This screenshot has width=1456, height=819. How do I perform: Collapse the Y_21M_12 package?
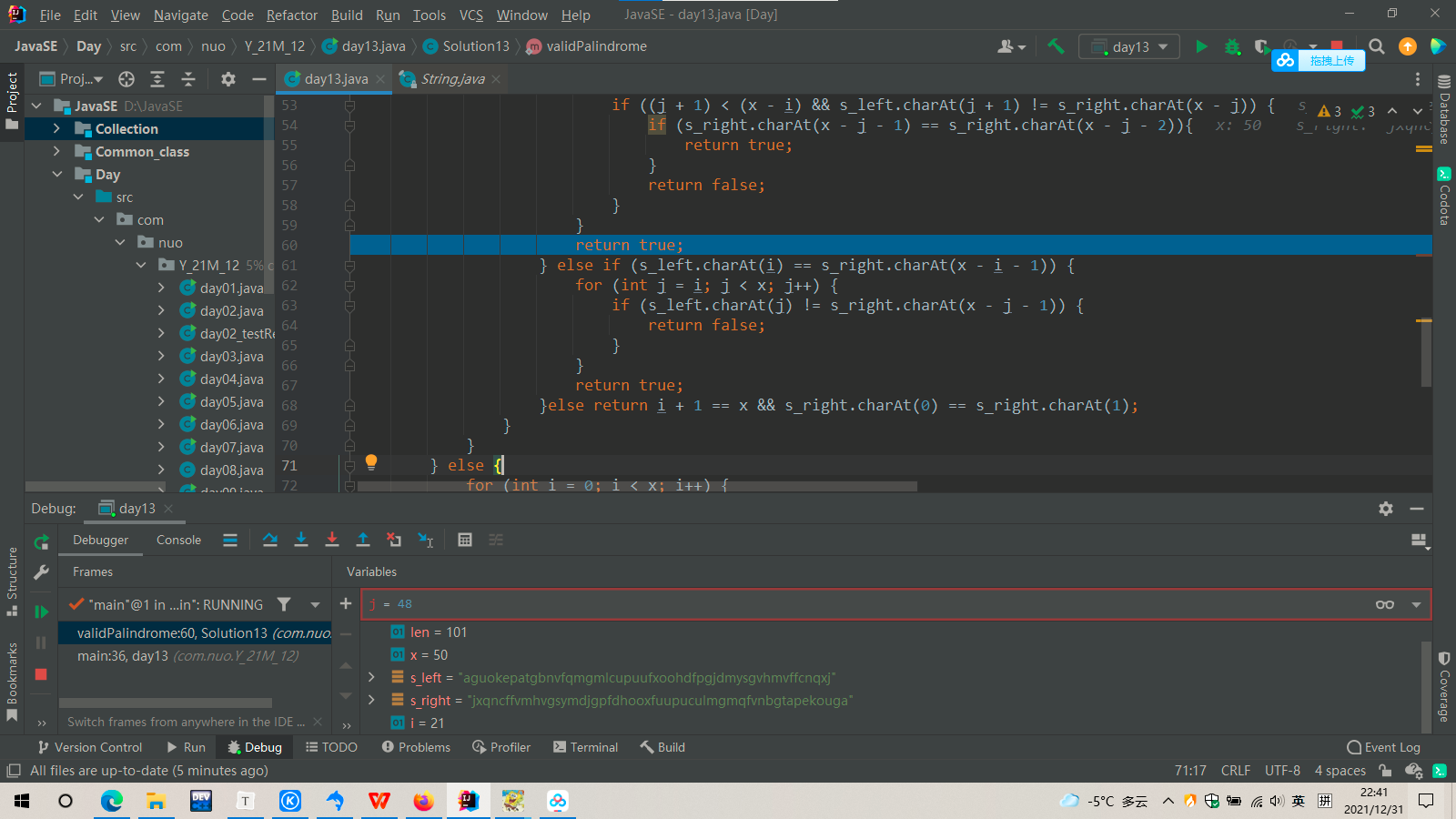click(141, 265)
